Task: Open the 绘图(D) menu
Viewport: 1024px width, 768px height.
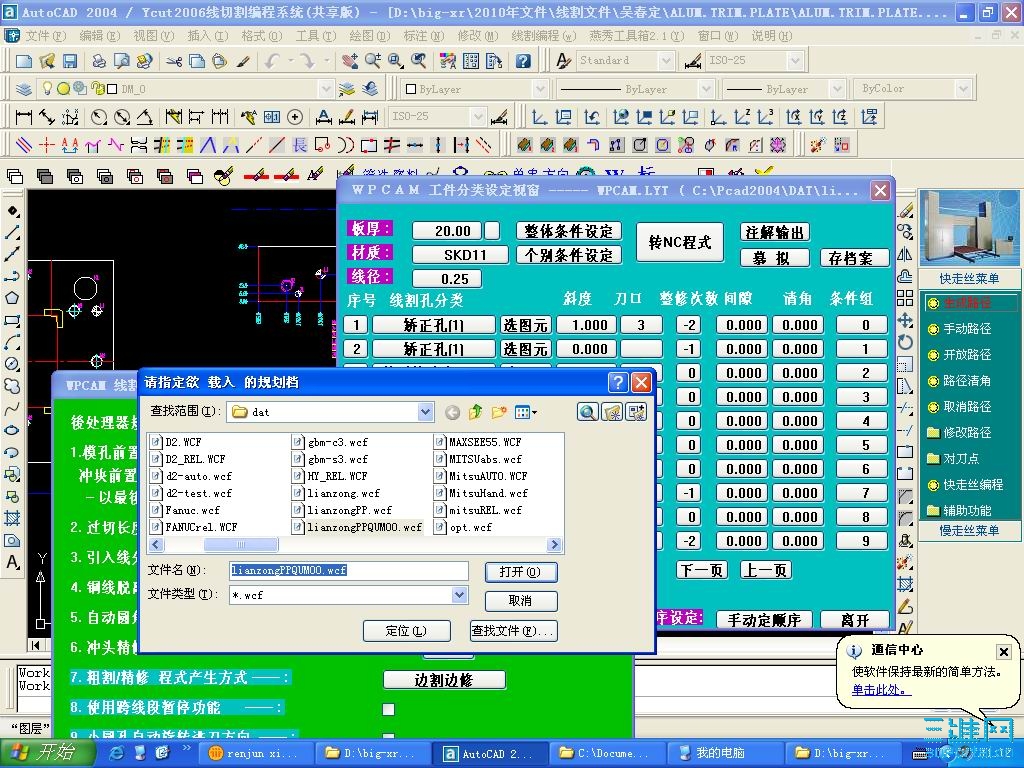Action: tap(369, 35)
